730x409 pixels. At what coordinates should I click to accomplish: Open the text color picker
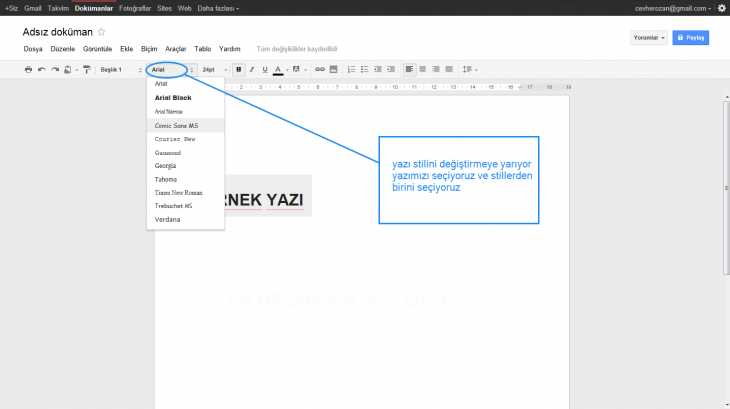[279, 70]
